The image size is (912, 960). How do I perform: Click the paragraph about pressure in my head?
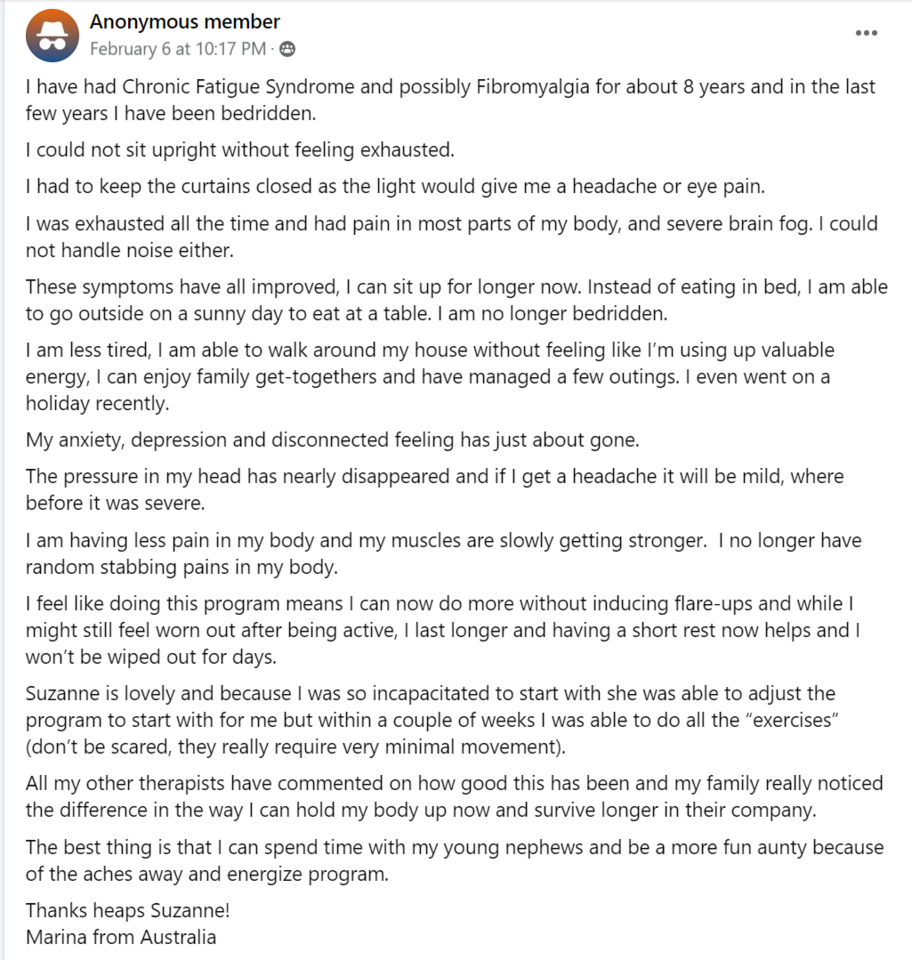(435, 489)
